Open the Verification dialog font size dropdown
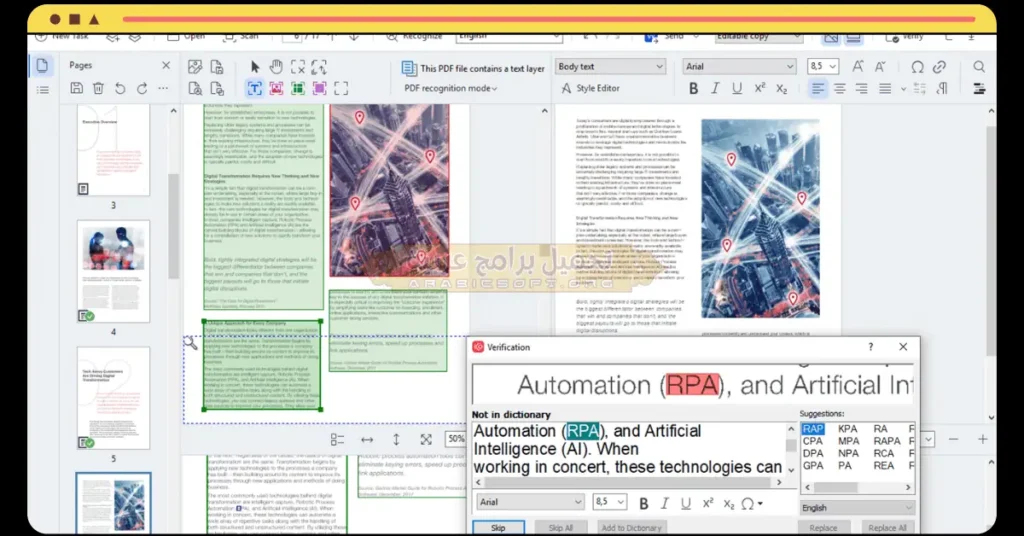 click(610, 501)
